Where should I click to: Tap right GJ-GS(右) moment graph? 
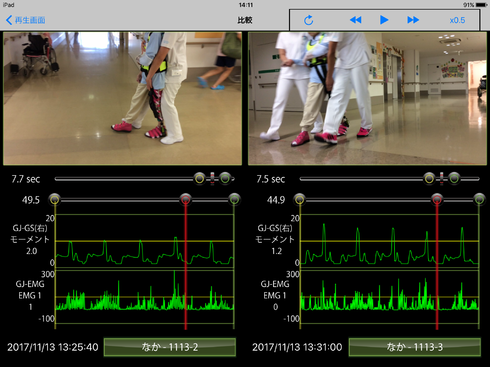click(x=389, y=241)
